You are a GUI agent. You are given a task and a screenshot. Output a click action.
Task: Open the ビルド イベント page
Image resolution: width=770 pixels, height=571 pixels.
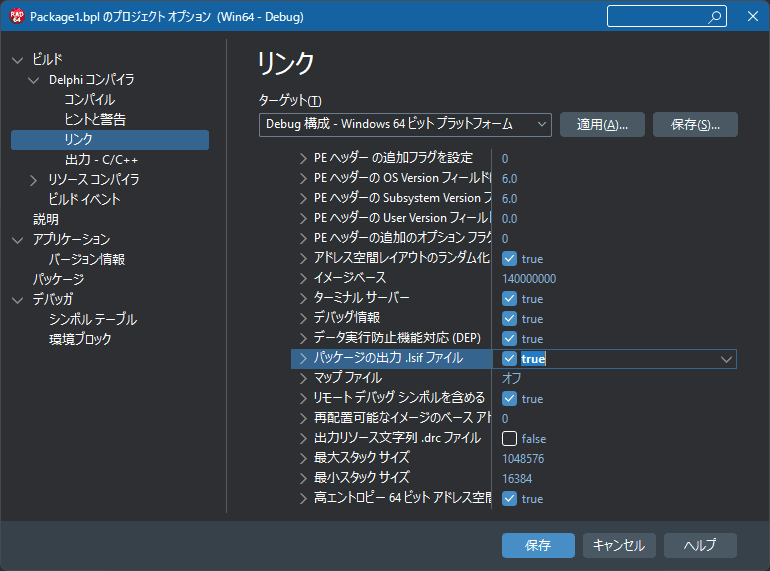pyautogui.click(x=84, y=199)
